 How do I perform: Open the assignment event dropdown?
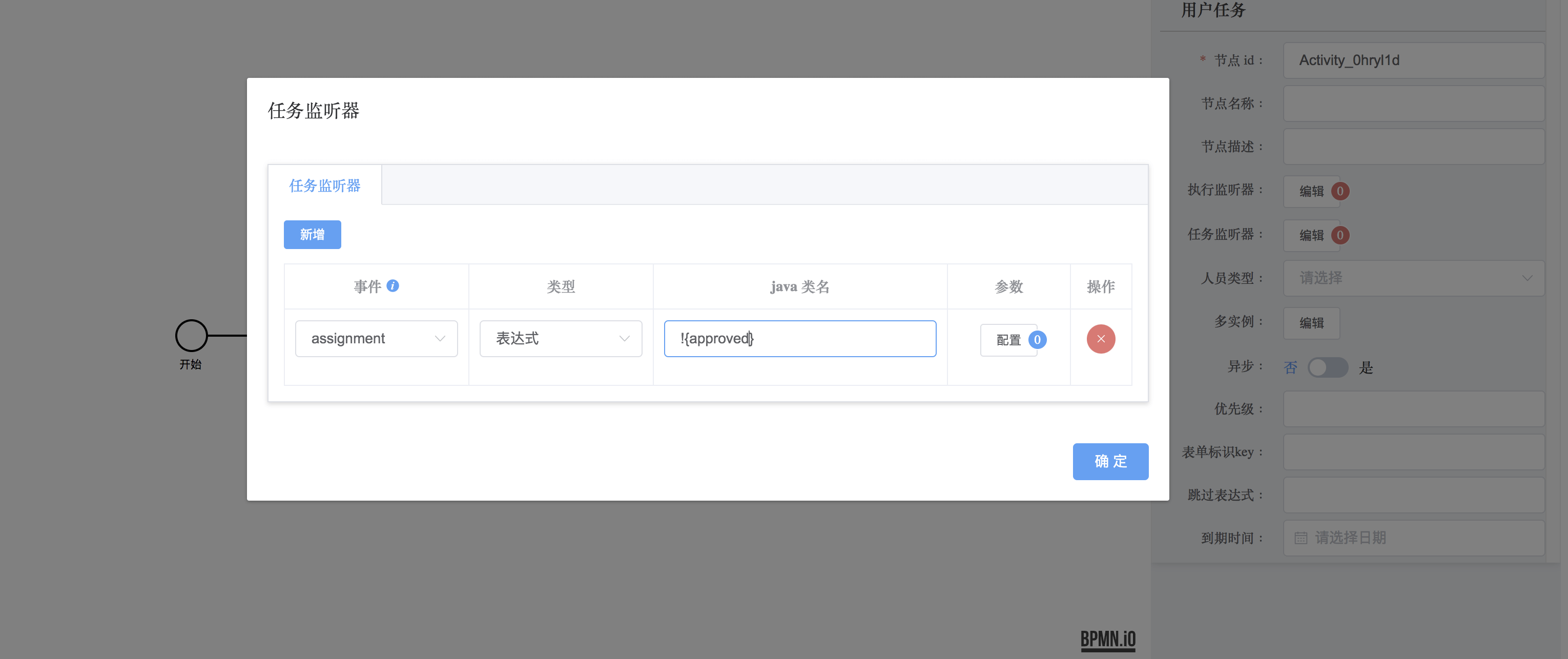[376, 338]
